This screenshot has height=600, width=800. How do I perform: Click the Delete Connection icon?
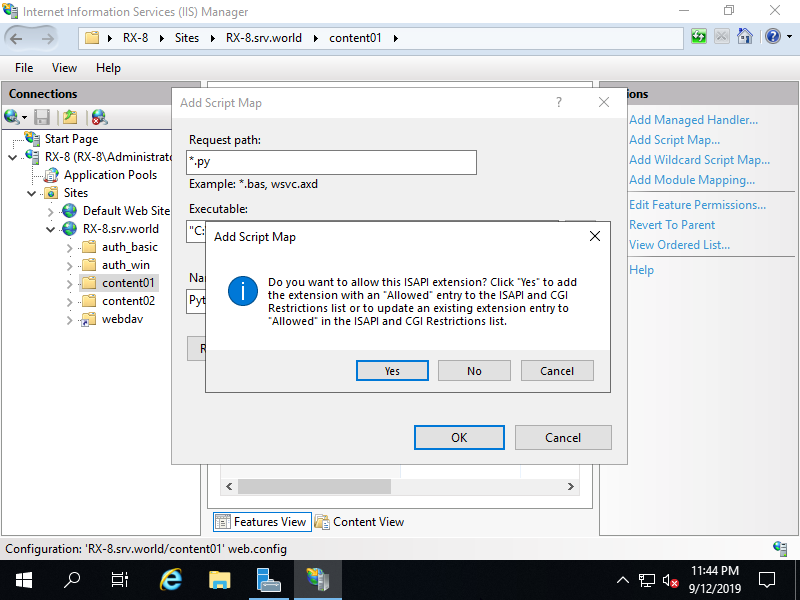(99, 117)
